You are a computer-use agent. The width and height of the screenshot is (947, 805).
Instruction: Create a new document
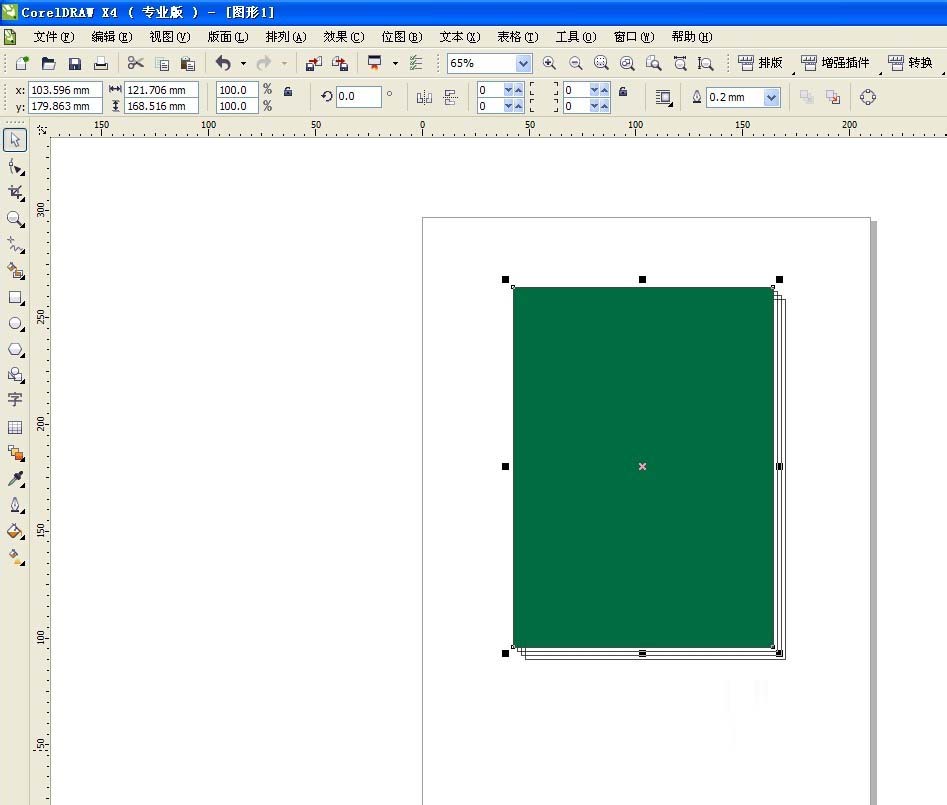click(x=22, y=63)
